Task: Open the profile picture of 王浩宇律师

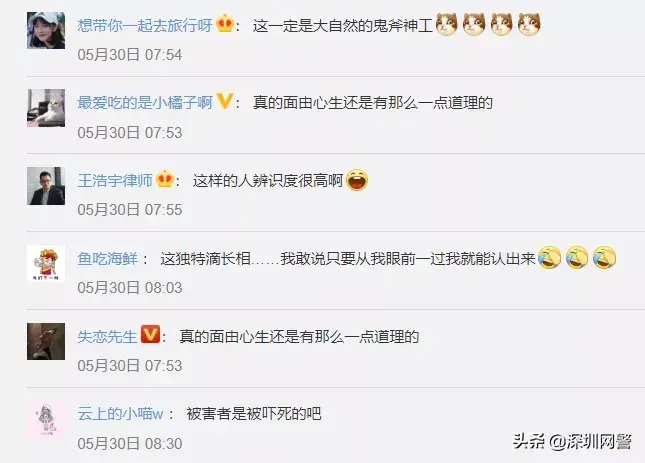Action: click(x=46, y=186)
